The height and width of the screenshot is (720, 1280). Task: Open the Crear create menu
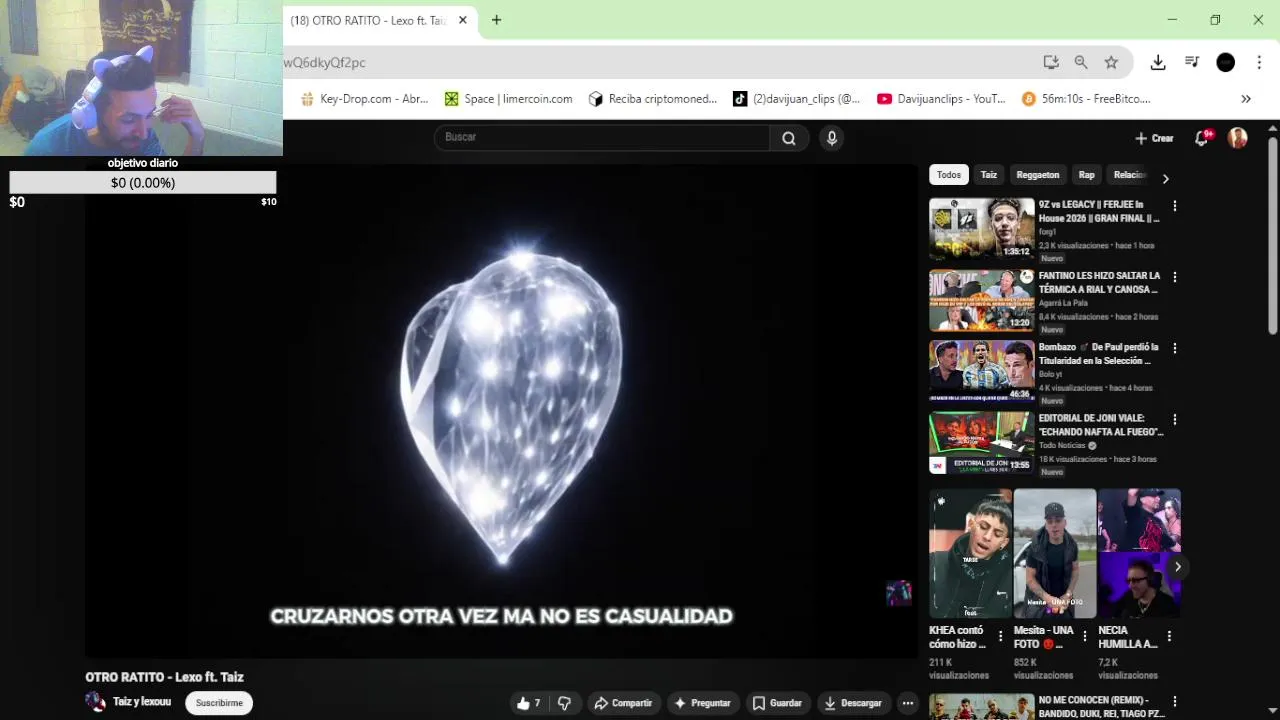1154,138
